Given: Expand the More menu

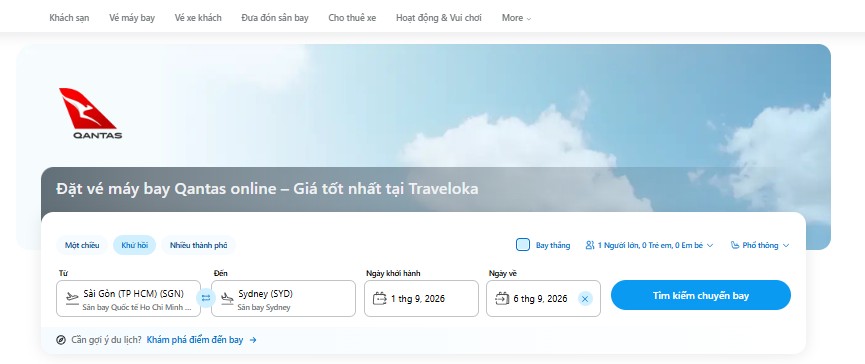Looking at the screenshot, I should coord(516,18).
